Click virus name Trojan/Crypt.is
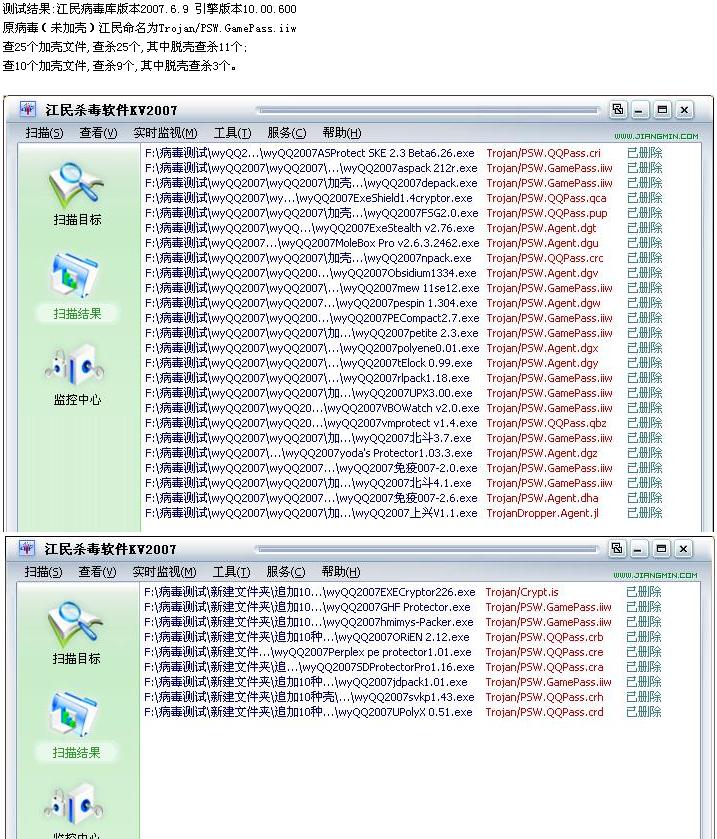Screen dimensions: 717x839 522,592
